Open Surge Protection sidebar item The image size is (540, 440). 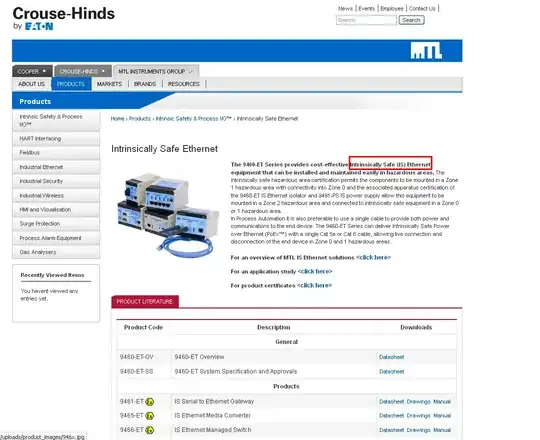click(56, 224)
